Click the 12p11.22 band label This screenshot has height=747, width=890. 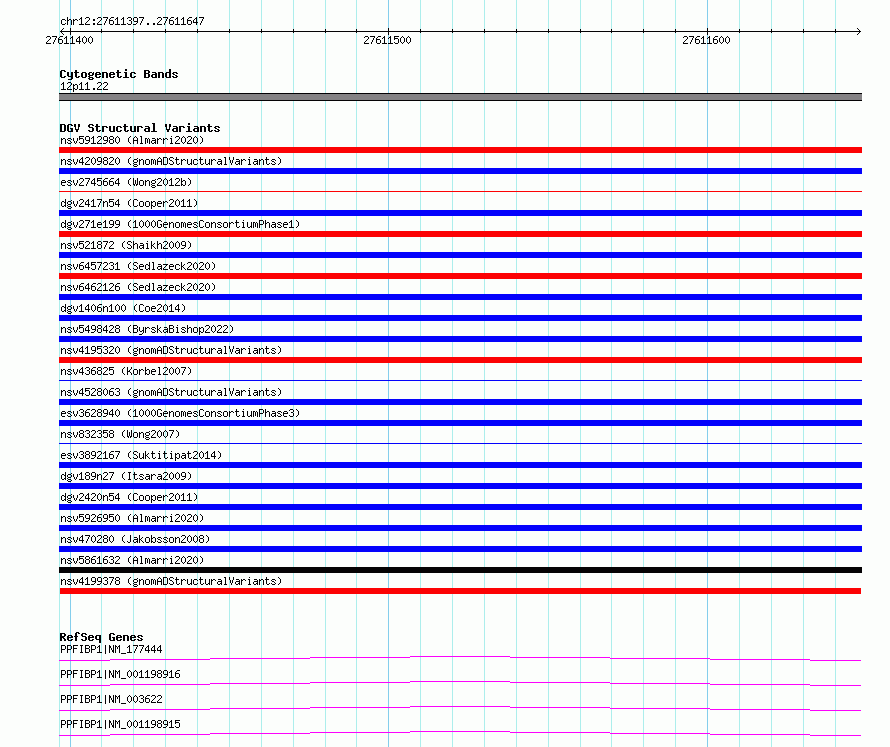click(84, 86)
